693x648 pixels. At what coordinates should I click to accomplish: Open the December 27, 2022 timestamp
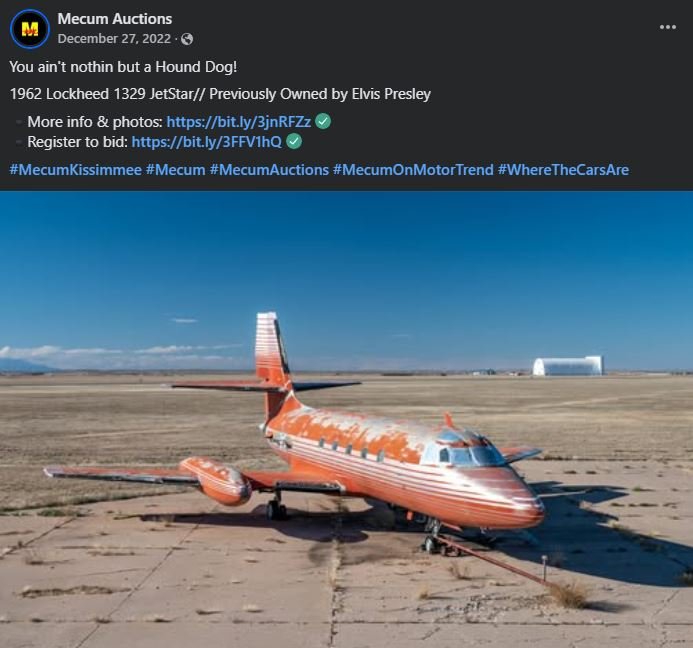114,38
